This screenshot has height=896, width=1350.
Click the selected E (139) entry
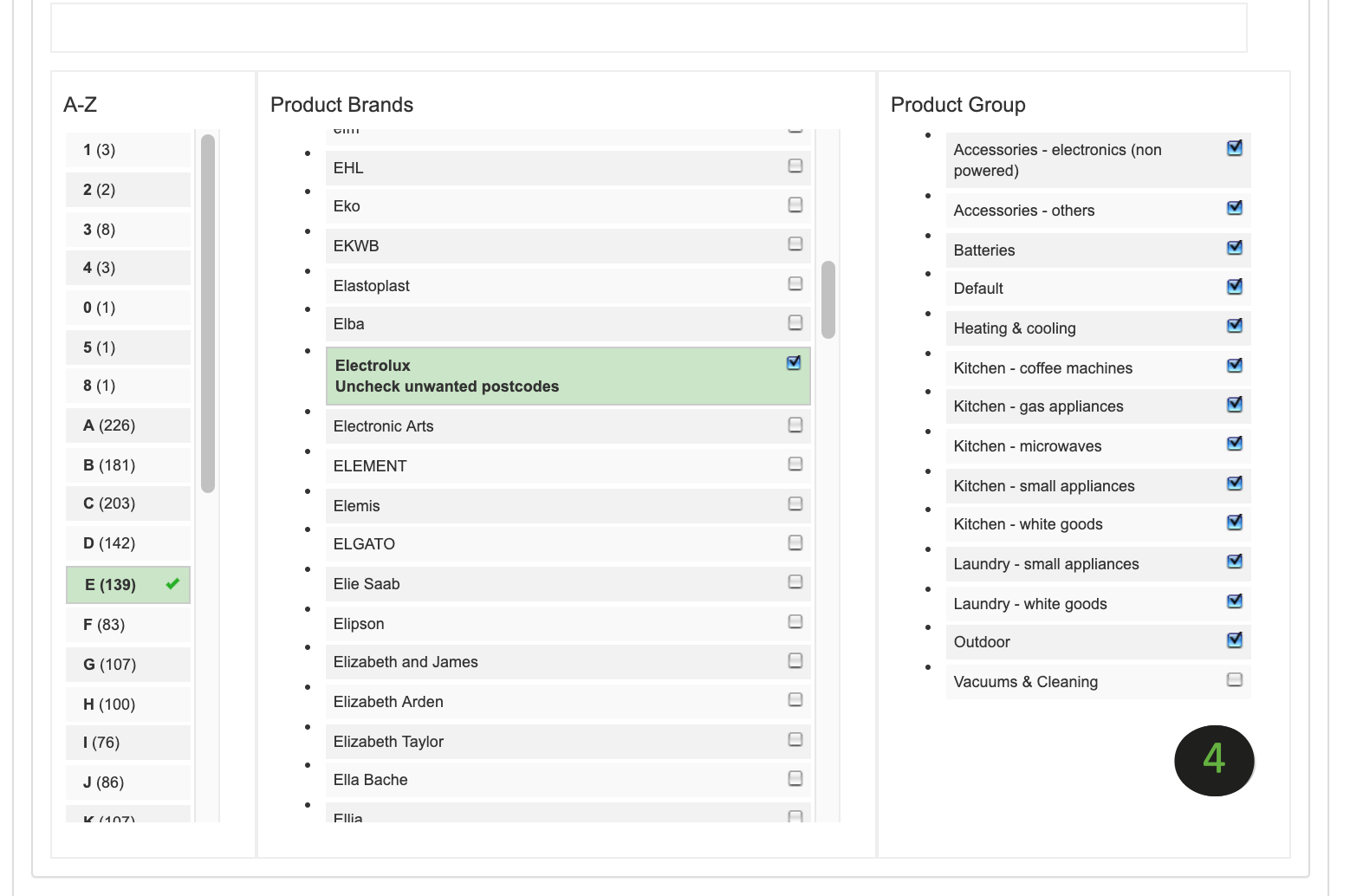click(128, 585)
